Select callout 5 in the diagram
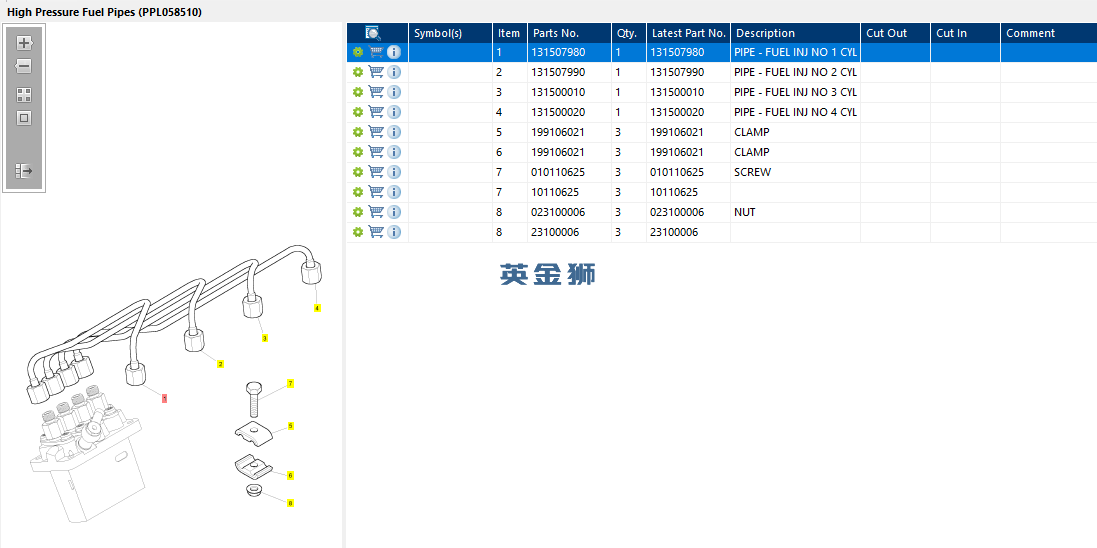The image size is (1097, 548). point(290,426)
